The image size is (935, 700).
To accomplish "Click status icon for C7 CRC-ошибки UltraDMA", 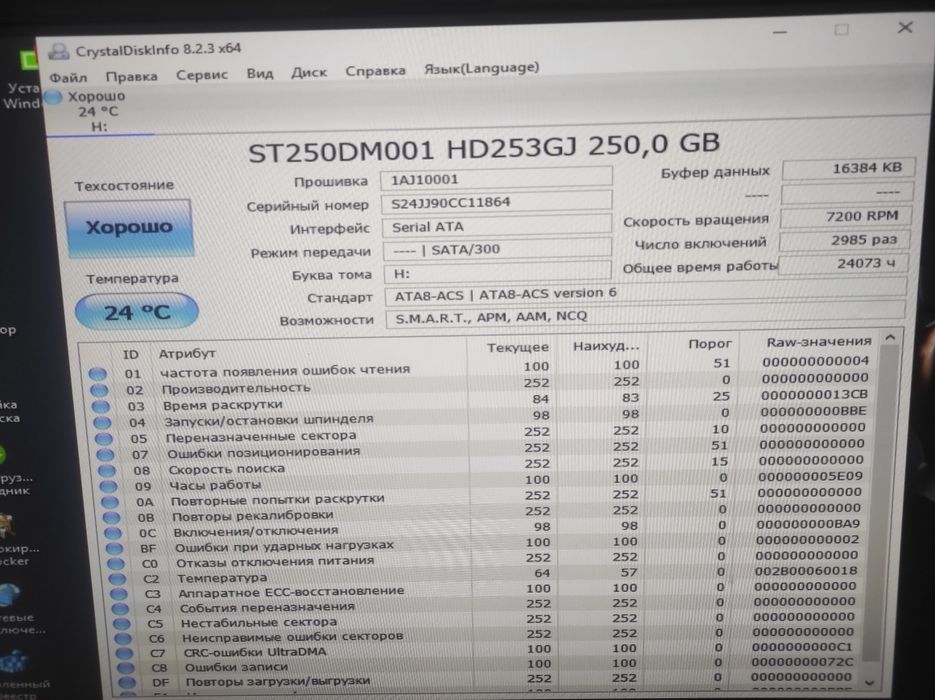I will [x=125, y=653].
